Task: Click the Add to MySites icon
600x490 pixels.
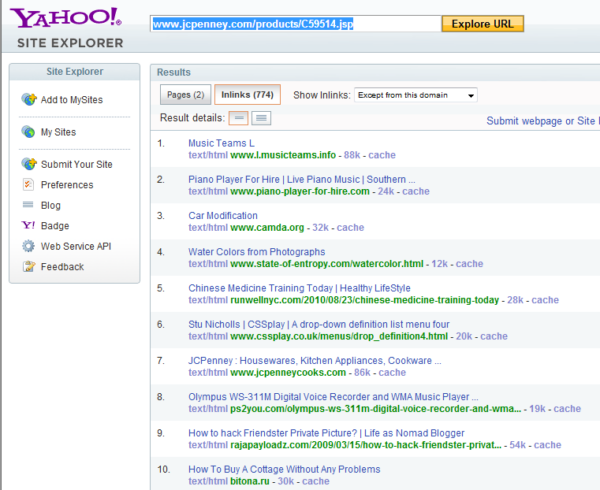Action: [x=29, y=100]
